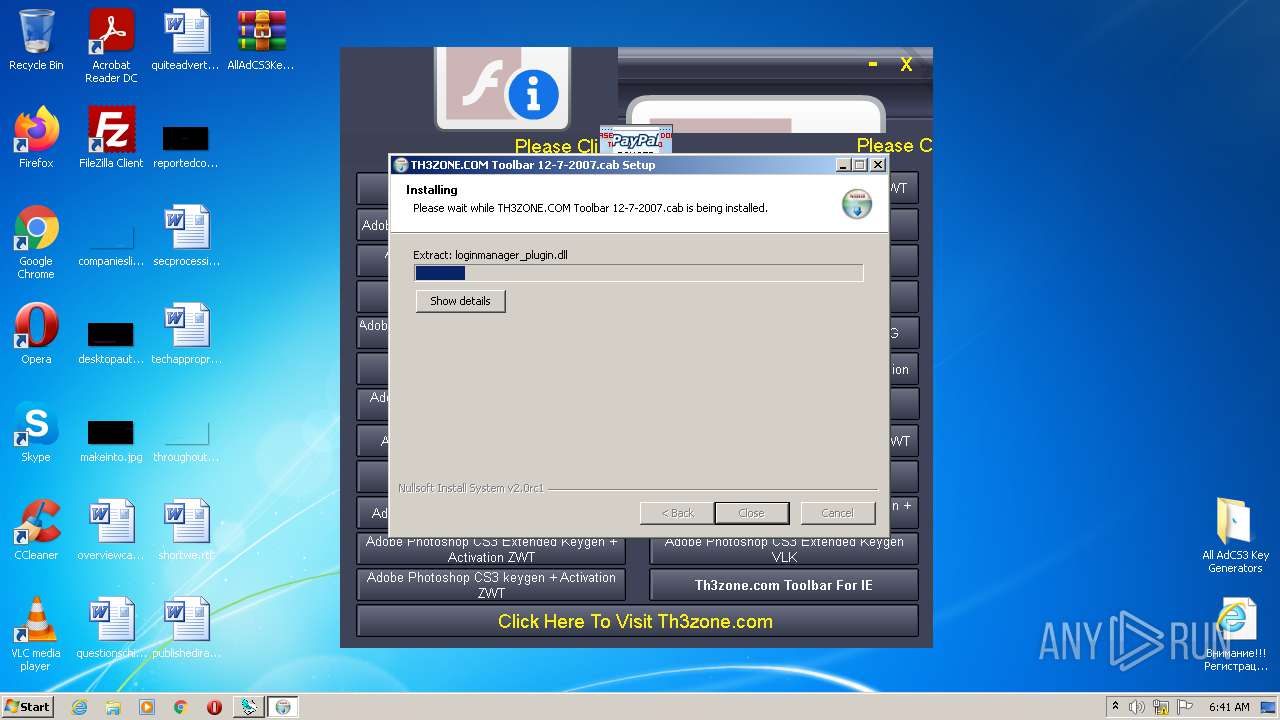Maximize the TH3ZONE.COM Toolbar Setup window

[x=859, y=165]
